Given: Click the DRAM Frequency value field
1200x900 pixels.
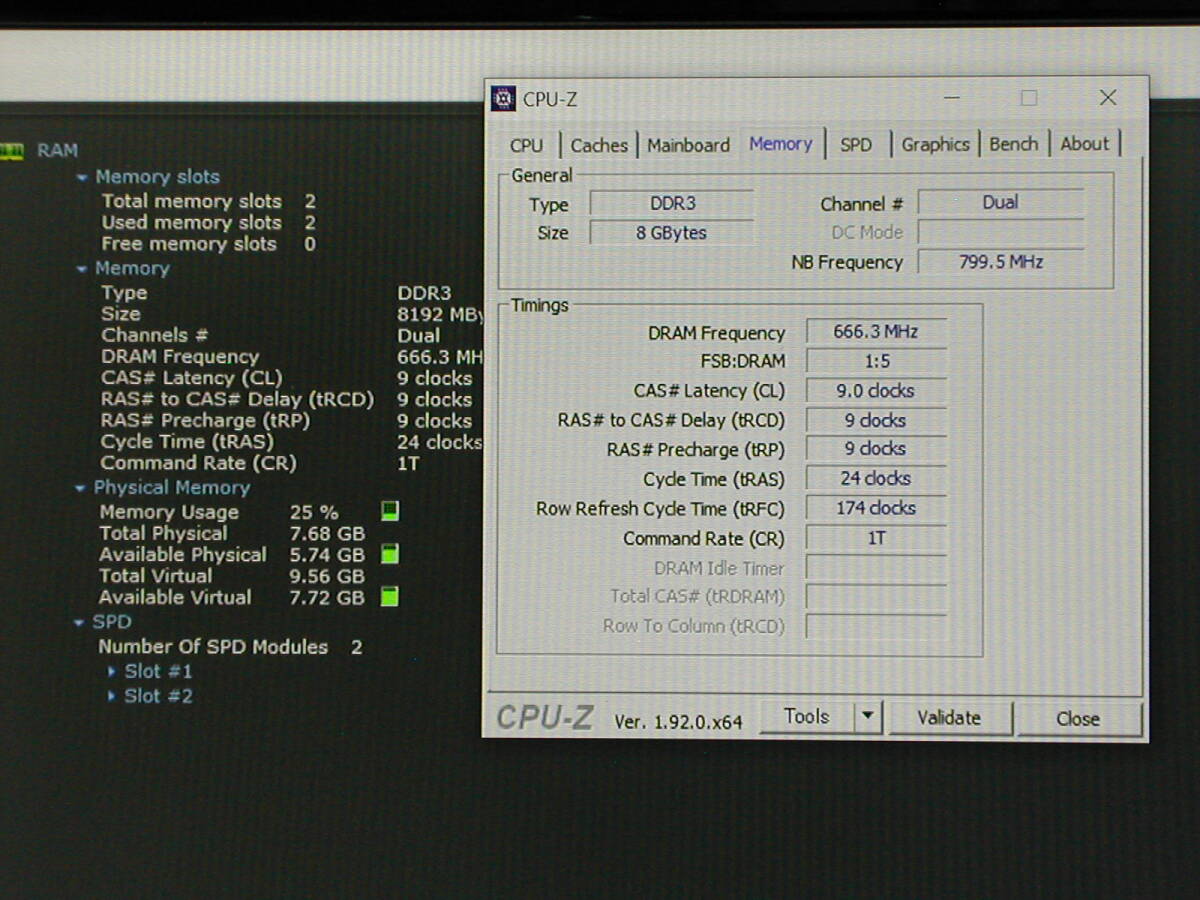Looking at the screenshot, I should click(x=876, y=332).
